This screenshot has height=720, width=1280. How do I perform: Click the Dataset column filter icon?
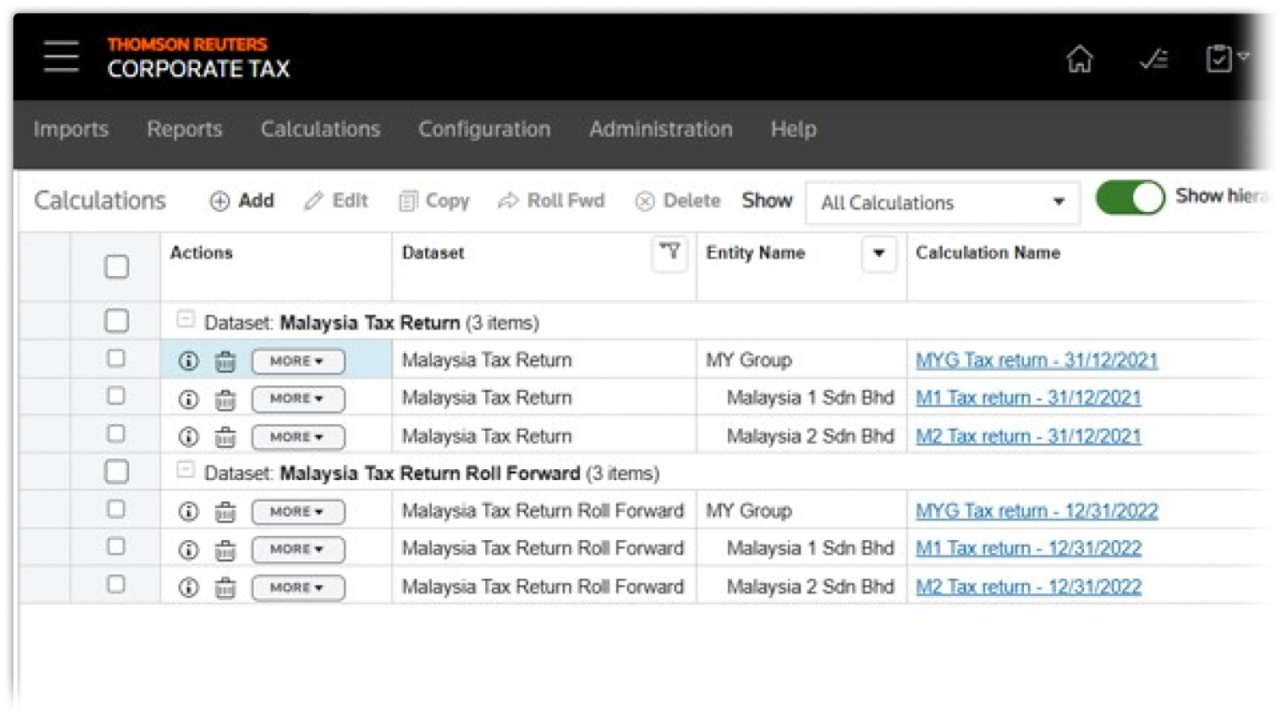pos(671,253)
